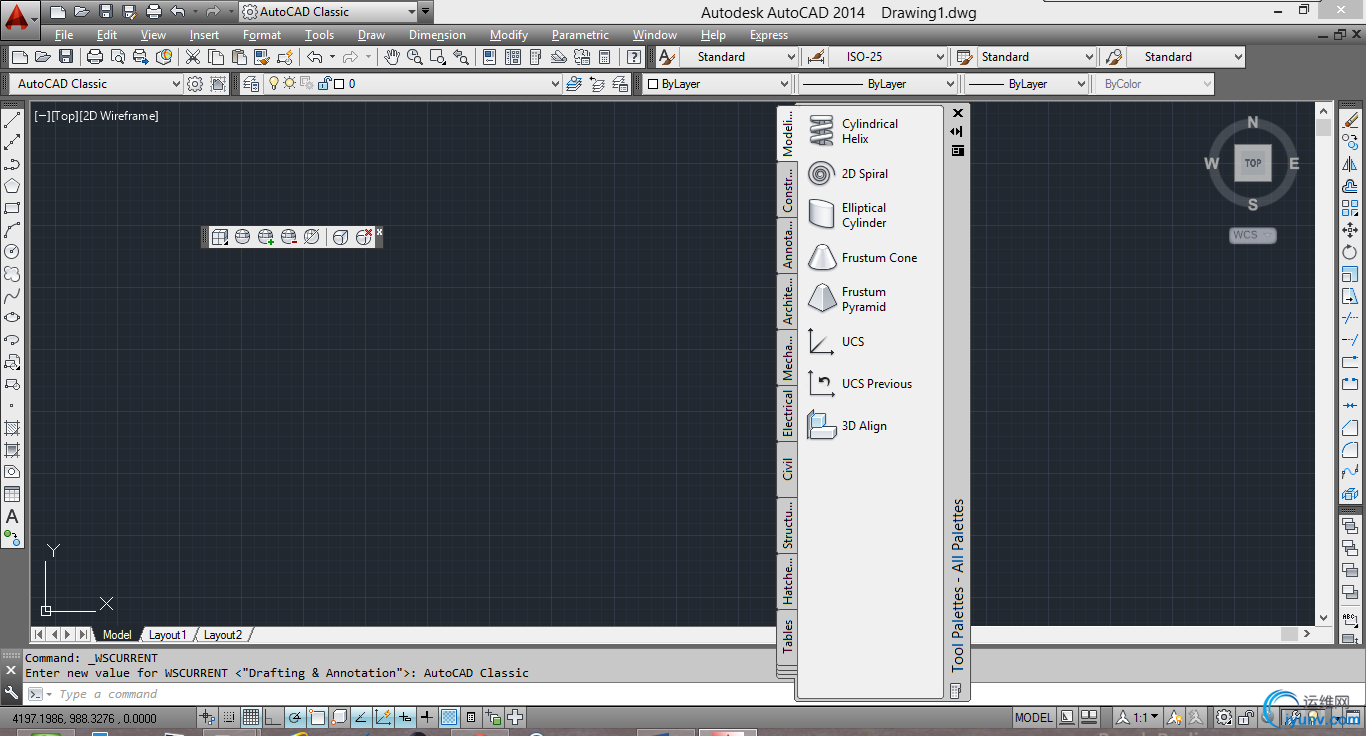
Task: Click the Rotate tool in the Modify toolbar
Action: click(1350, 252)
